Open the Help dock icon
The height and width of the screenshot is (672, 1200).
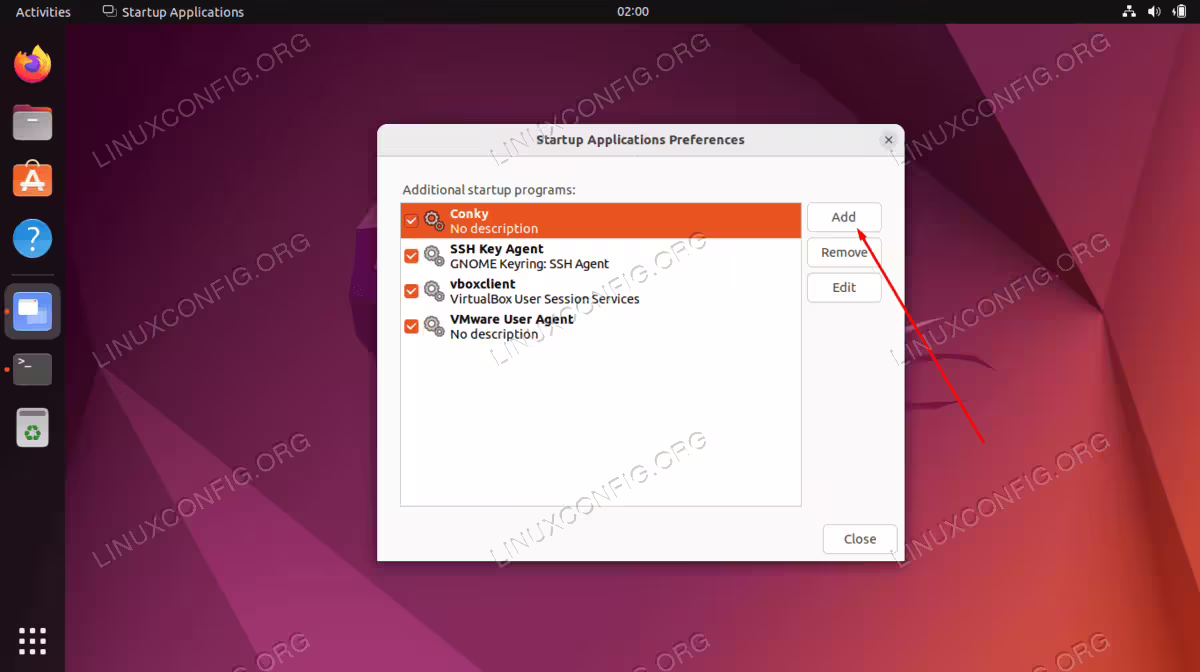click(32, 239)
